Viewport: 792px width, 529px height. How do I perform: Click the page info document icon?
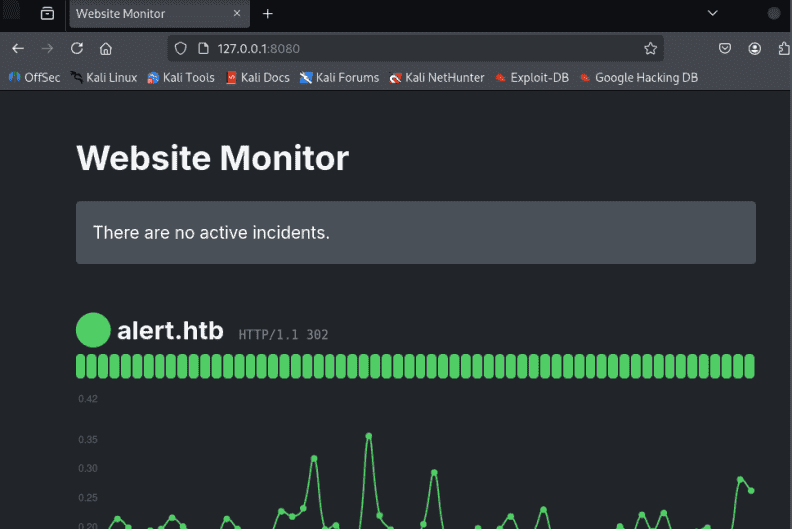click(x=203, y=49)
